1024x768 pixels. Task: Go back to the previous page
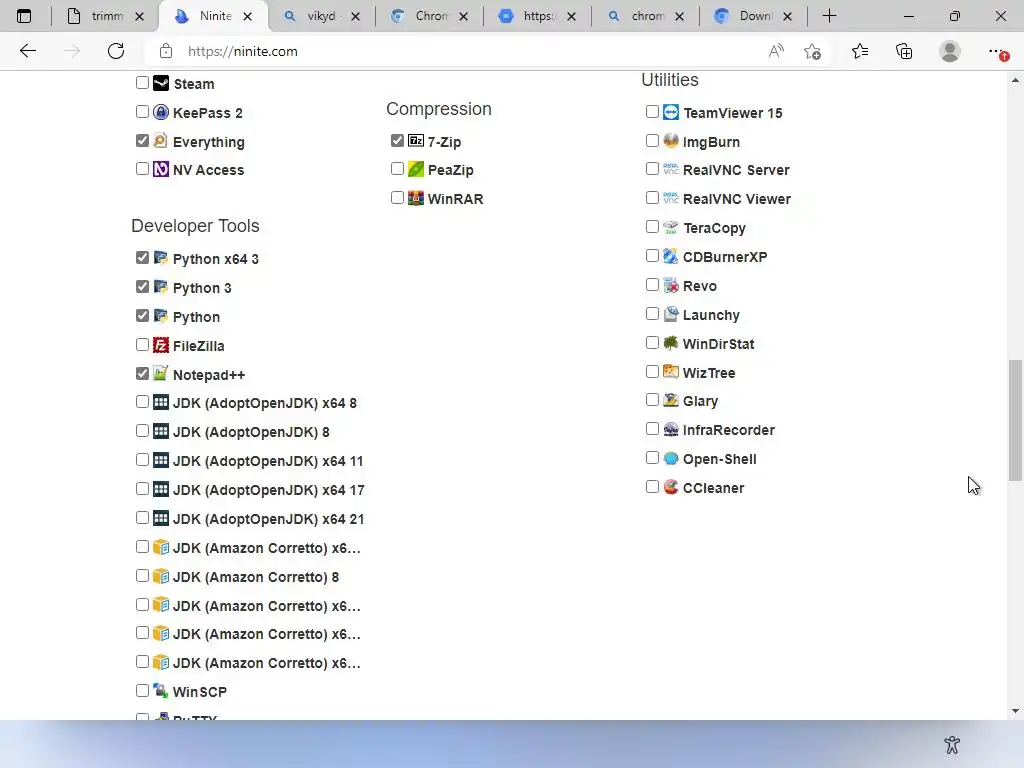tap(27, 51)
